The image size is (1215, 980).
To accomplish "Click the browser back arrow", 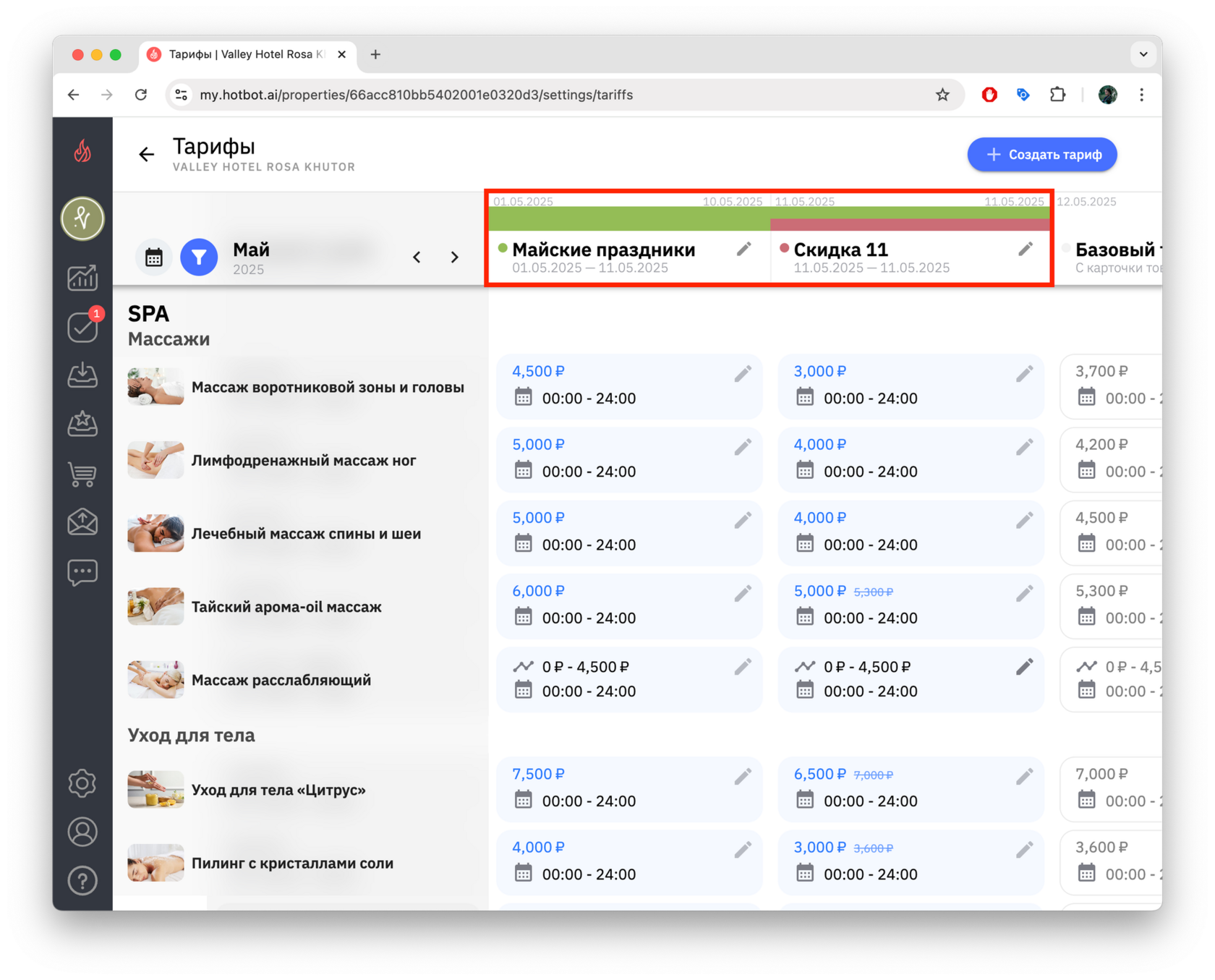I will pyautogui.click(x=74, y=95).
